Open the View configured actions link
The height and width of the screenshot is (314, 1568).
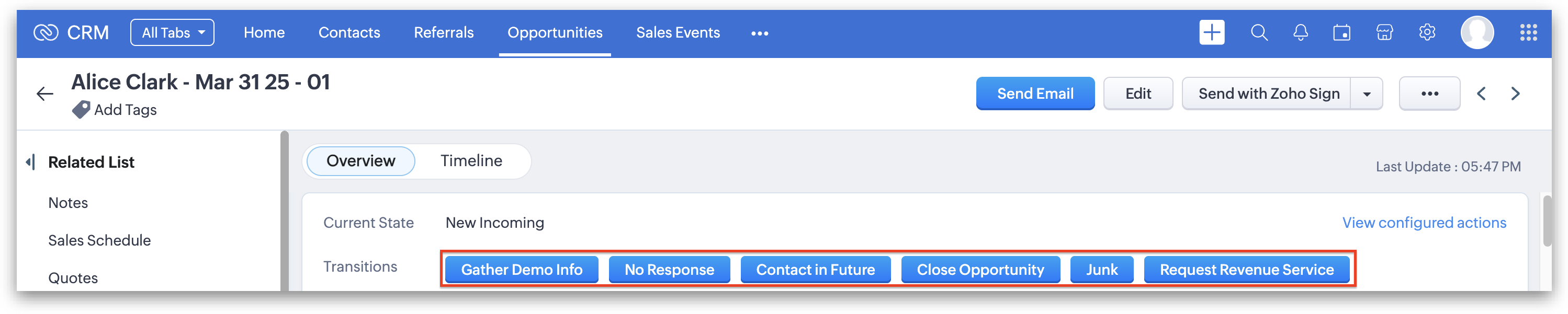click(1424, 223)
